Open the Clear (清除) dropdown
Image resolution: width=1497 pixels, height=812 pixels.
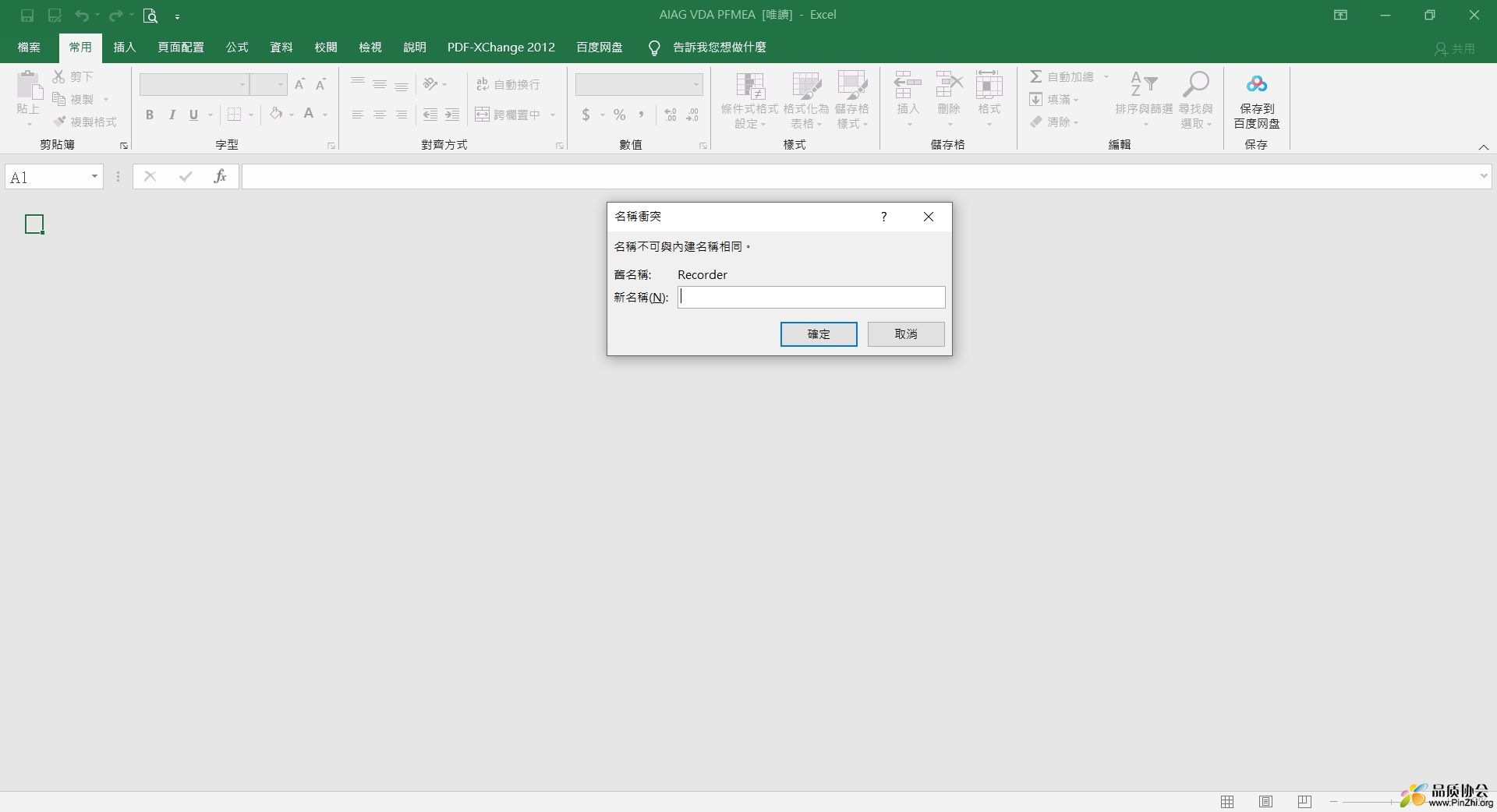[1054, 122]
